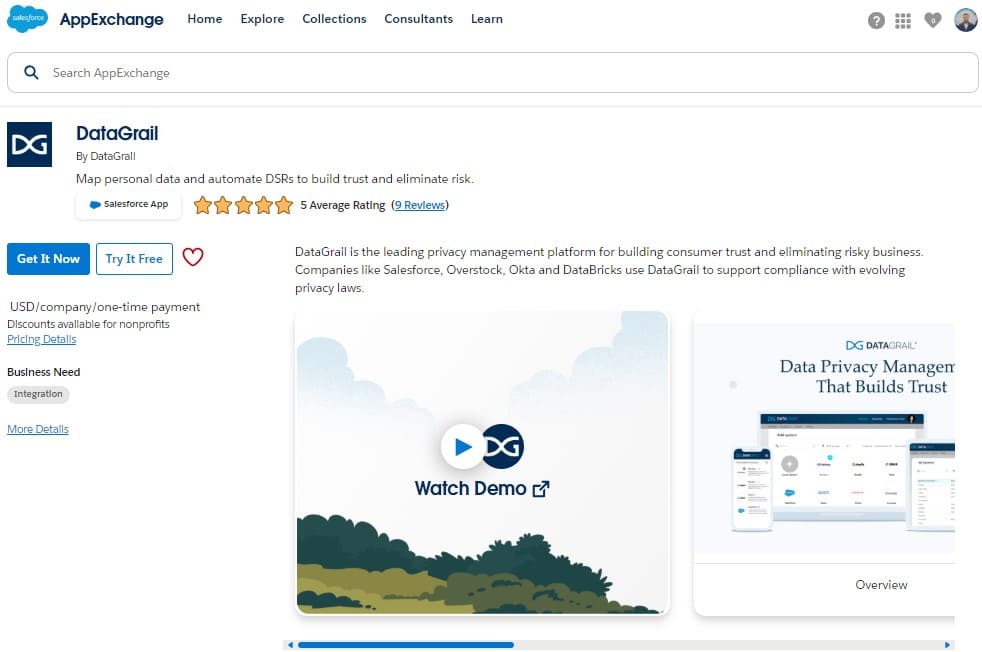Screen dimensions: 982x652
Task: Click the Watch Demo text
Action: coord(470,489)
